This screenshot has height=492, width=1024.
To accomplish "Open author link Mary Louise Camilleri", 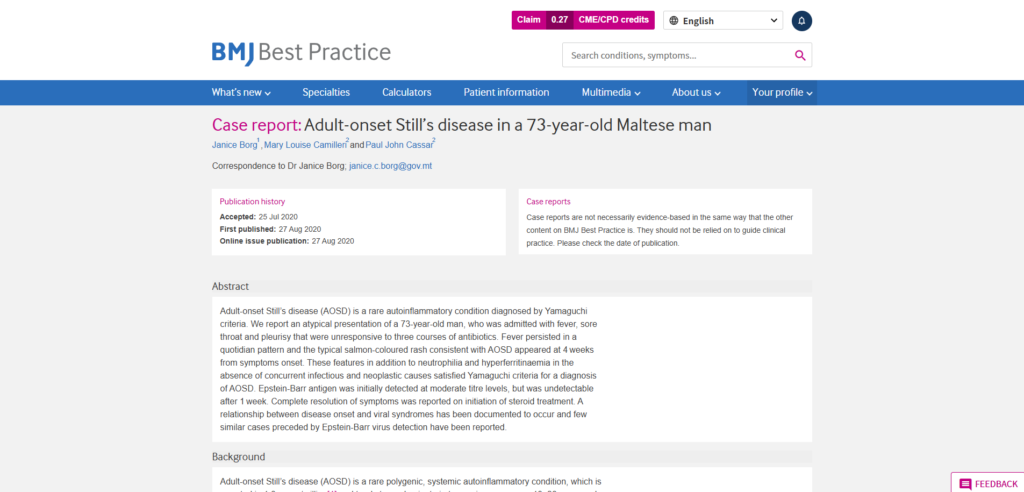I will pyautogui.click(x=304, y=145).
